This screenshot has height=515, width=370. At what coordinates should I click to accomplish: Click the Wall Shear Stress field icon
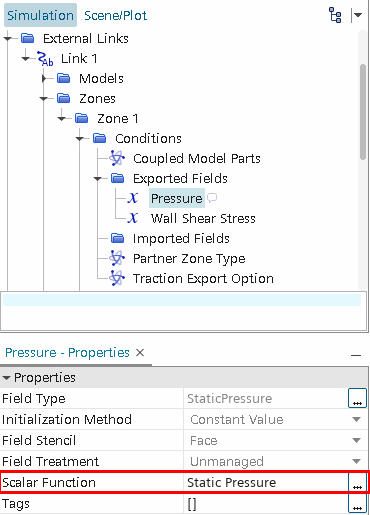click(x=133, y=218)
